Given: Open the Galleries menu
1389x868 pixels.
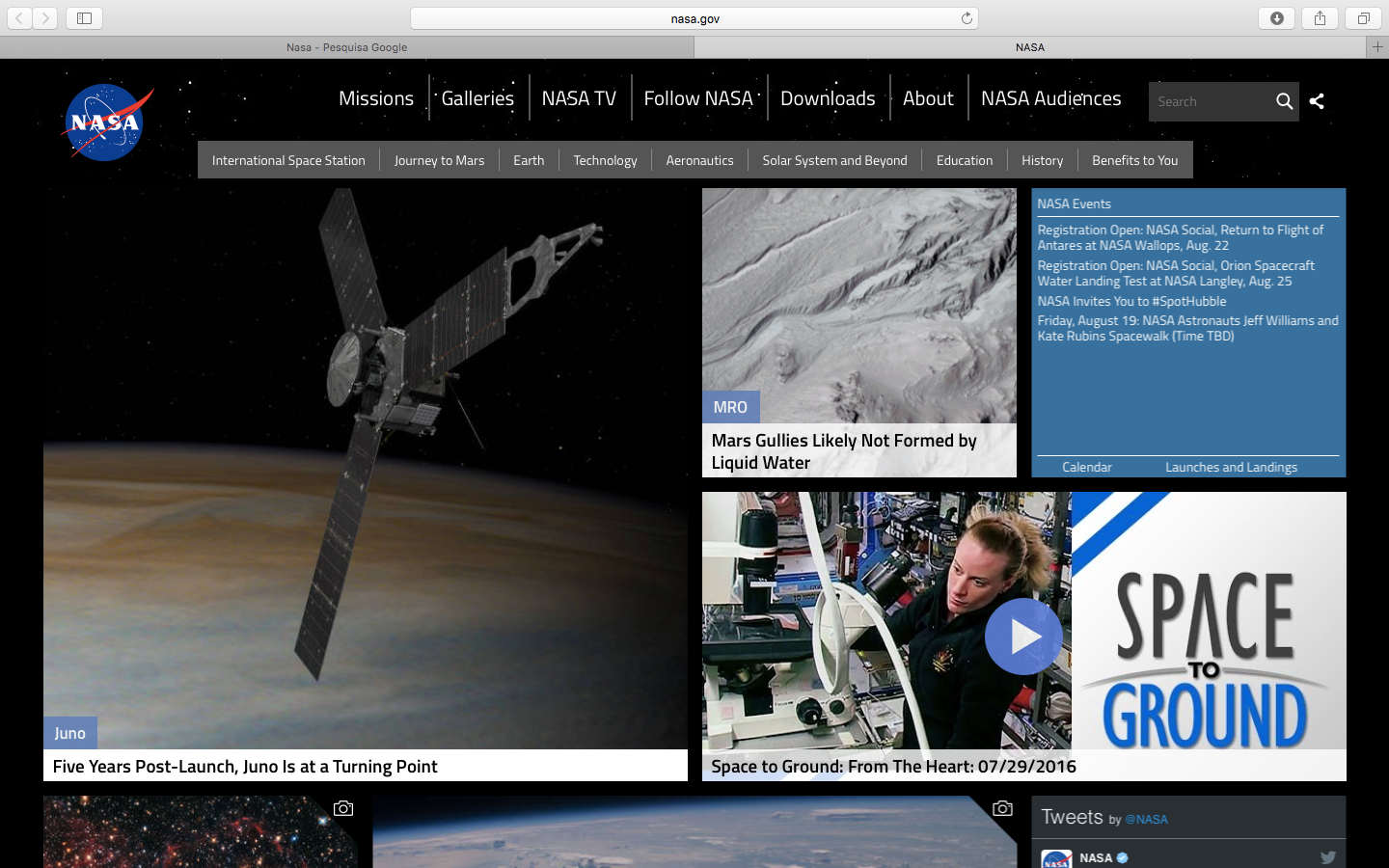Looking at the screenshot, I should 477,98.
